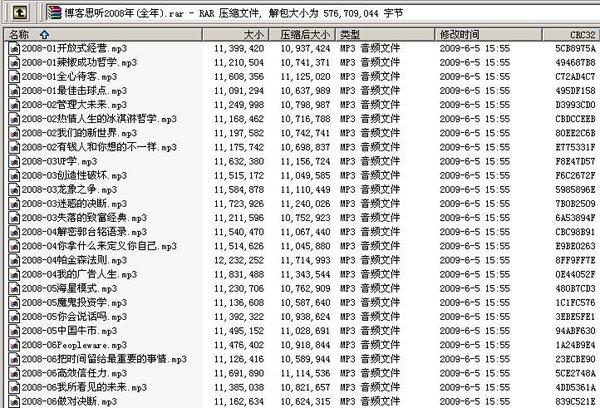Viewport: 600px width, 408px height.
Task: Select file icon of 2008-04我的广告人生.mp3
Action: (x=14, y=274)
